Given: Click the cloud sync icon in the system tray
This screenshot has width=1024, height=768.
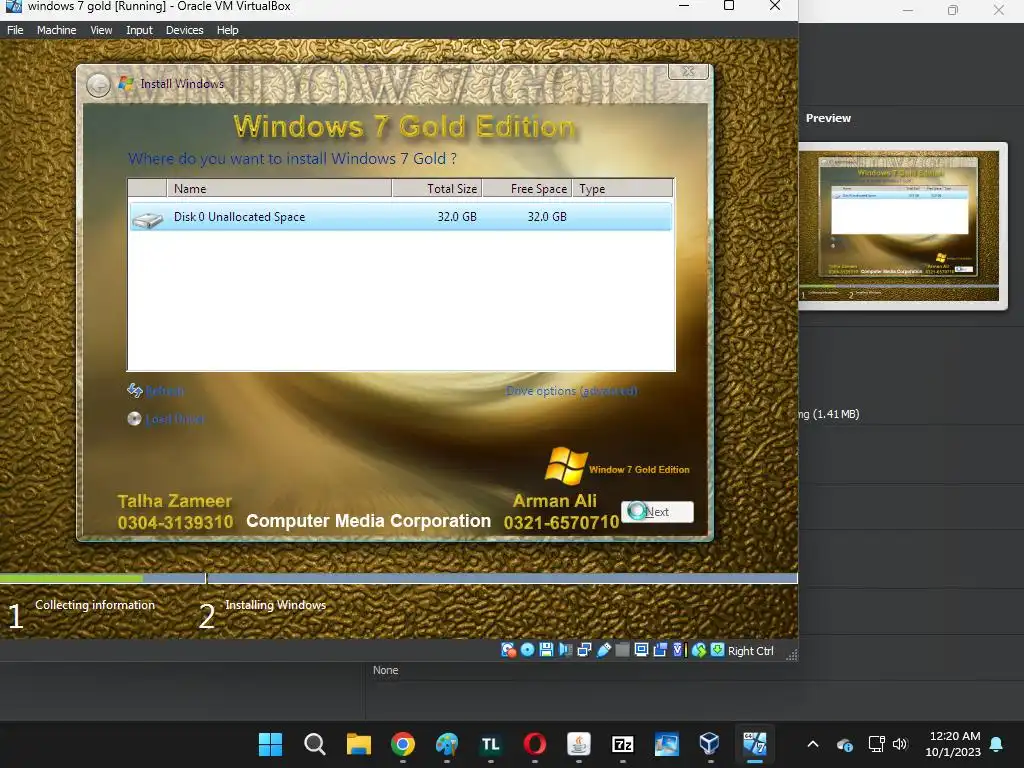Looking at the screenshot, I should 844,744.
